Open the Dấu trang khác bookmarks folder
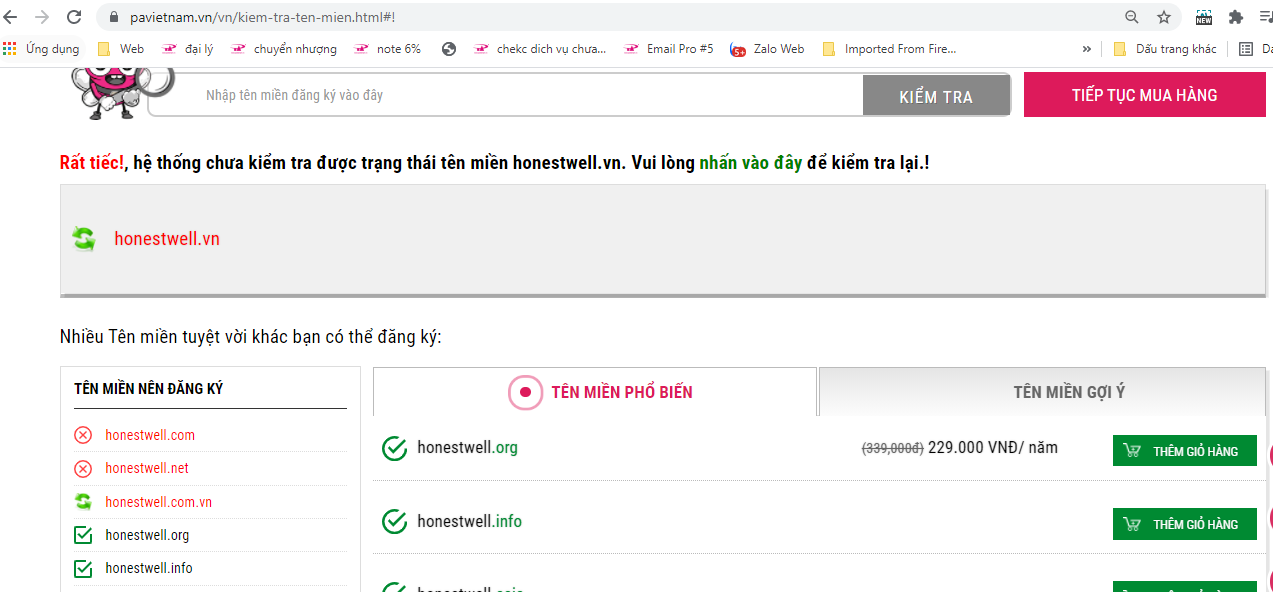Screen dimensions: 1273x592 click(1165, 48)
